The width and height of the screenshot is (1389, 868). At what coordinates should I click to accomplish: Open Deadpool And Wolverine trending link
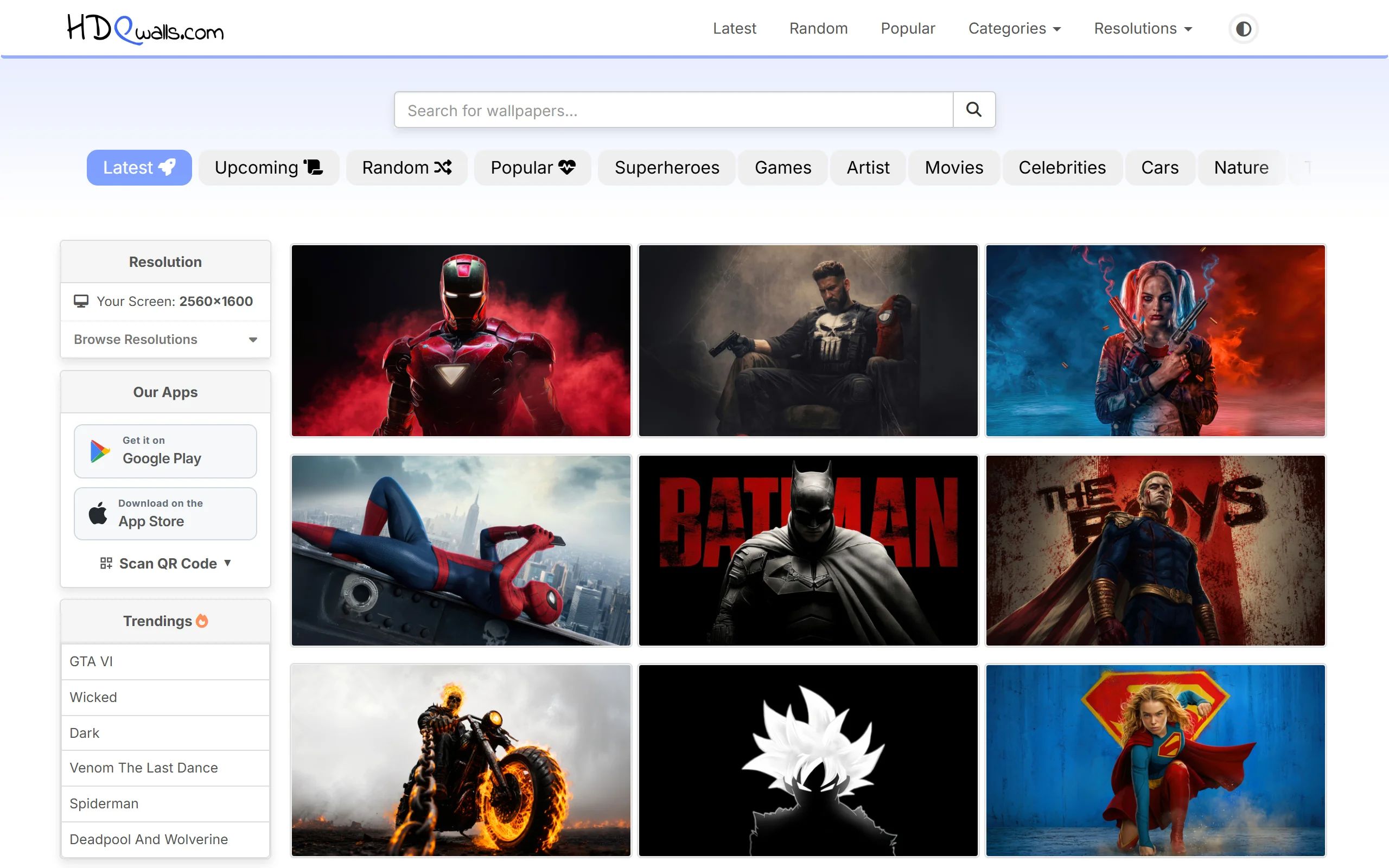(x=165, y=839)
